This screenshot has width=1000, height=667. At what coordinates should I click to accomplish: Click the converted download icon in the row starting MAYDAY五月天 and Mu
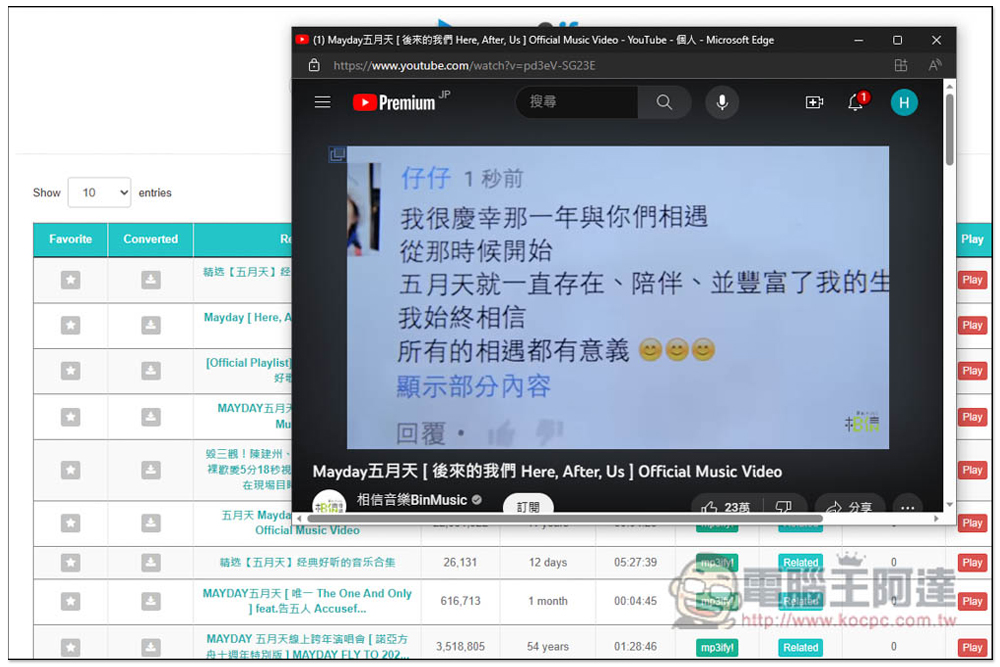point(151,417)
